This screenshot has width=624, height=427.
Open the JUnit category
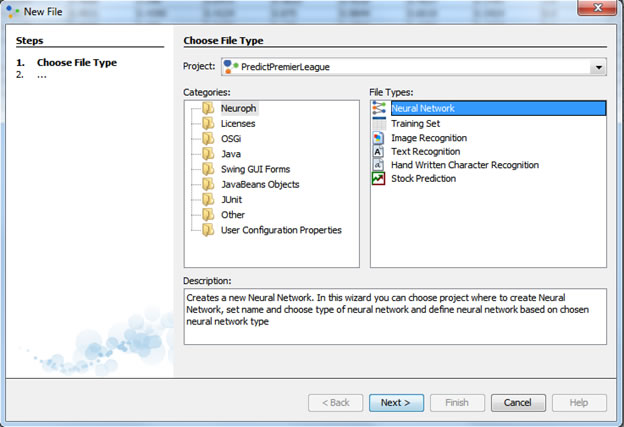coord(233,200)
